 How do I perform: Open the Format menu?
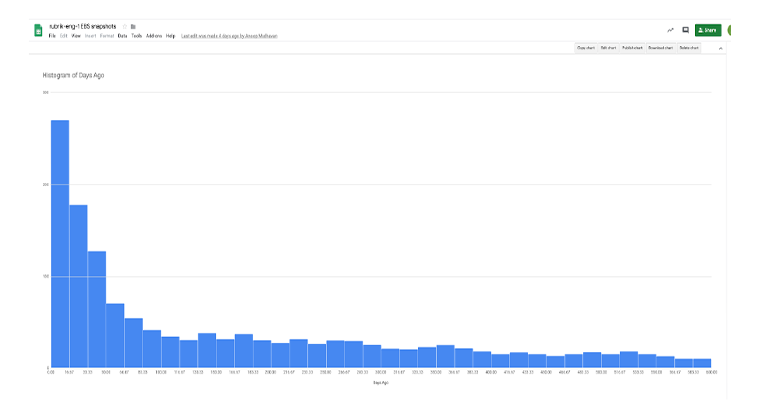click(x=107, y=36)
